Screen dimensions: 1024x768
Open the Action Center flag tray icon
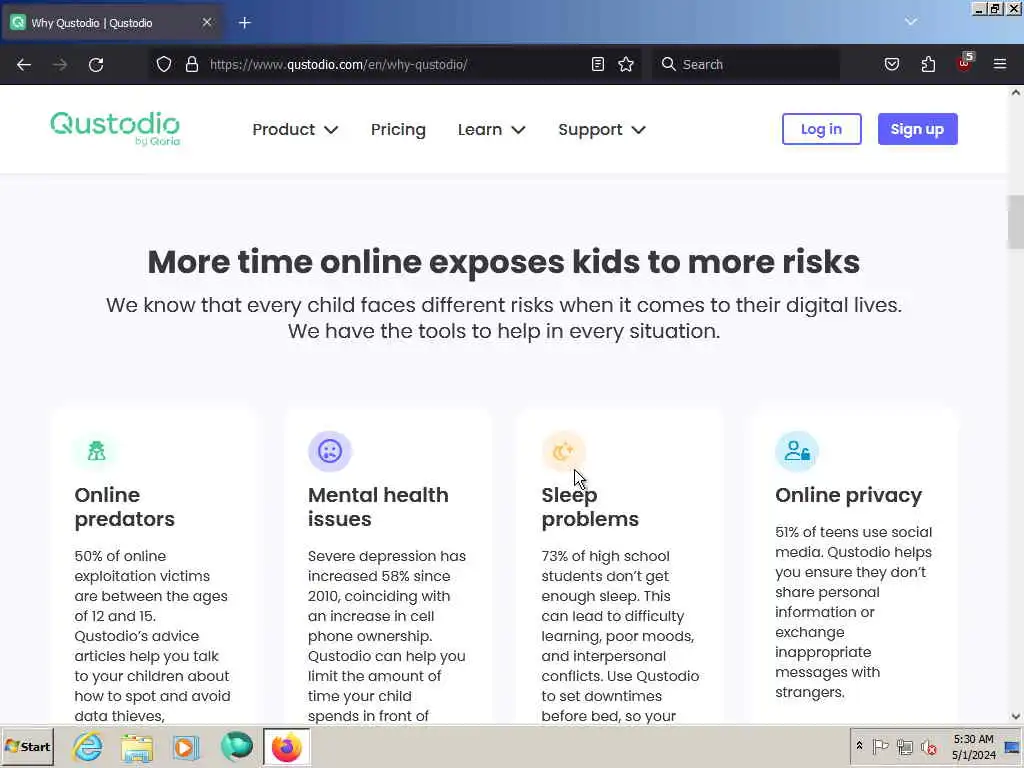point(880,746)
